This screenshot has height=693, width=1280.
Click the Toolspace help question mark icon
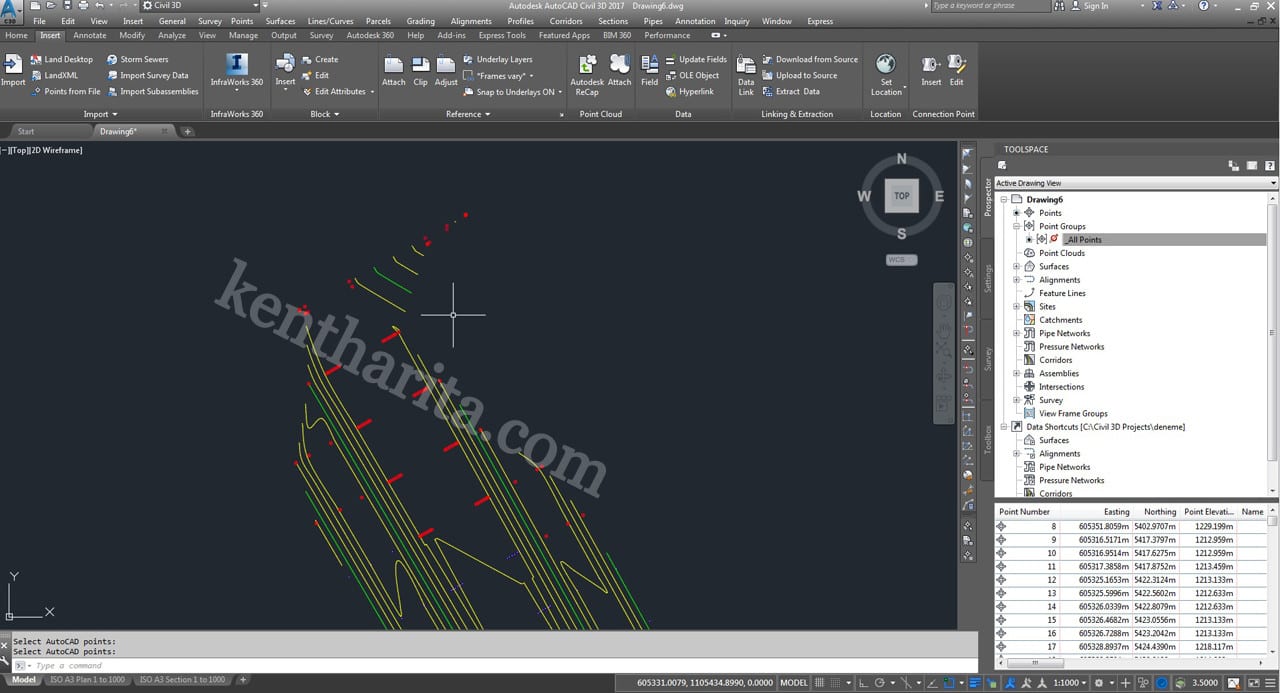click(1270, 165)
